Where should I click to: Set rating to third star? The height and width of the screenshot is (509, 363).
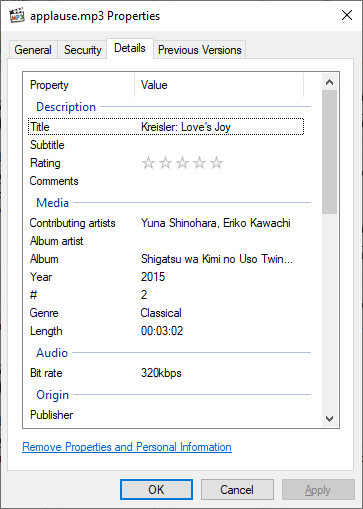[x=182, y=163]
